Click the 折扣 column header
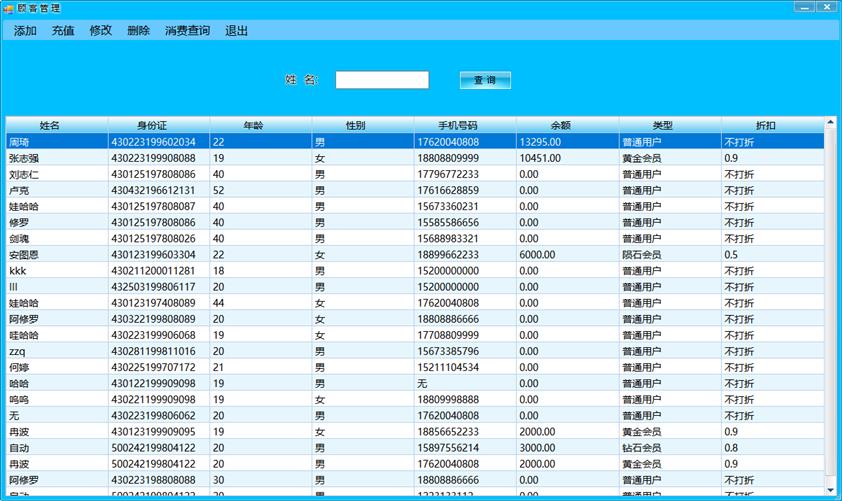This screenshot has height=501, width=842. click(x=766, y=126)
